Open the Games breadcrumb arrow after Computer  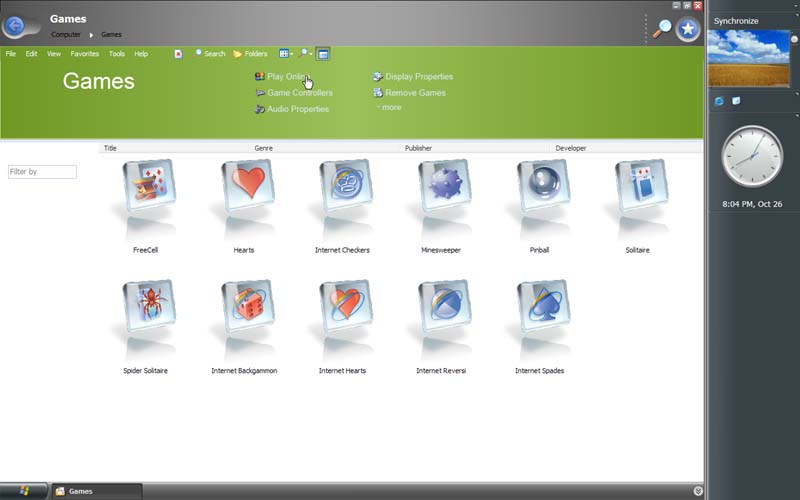point(91,35)
